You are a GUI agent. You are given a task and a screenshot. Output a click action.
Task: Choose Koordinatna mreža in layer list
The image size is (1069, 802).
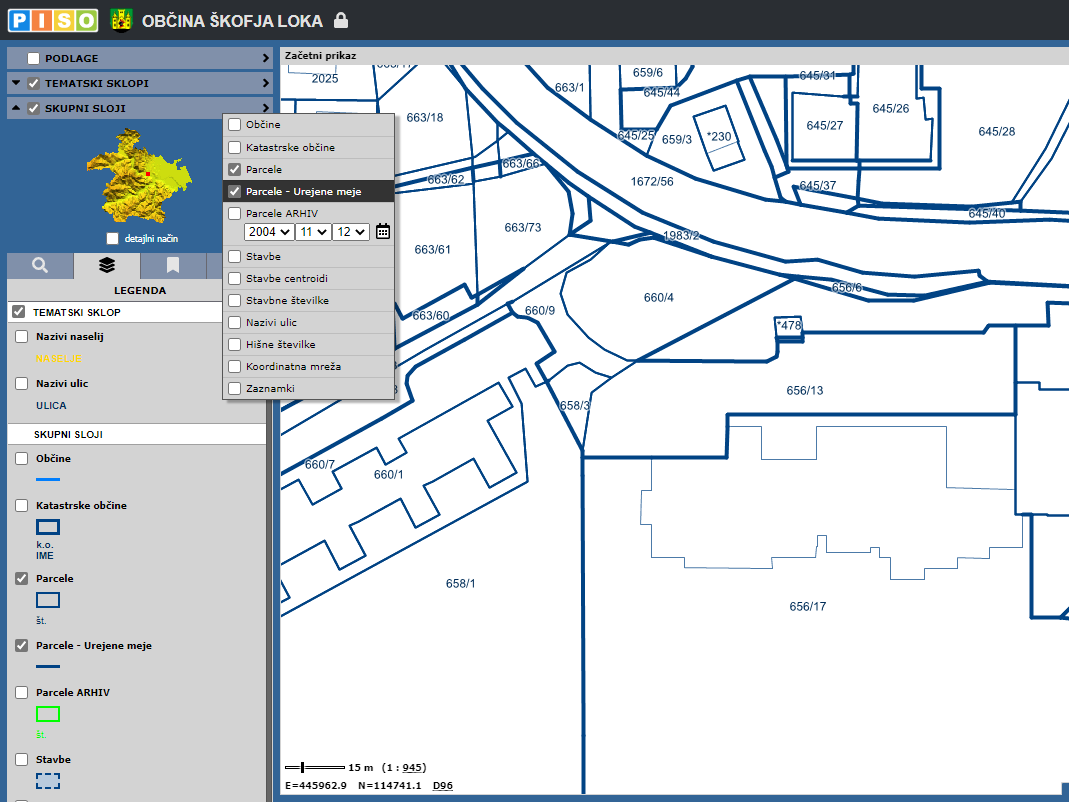click(x=292, y=367)
